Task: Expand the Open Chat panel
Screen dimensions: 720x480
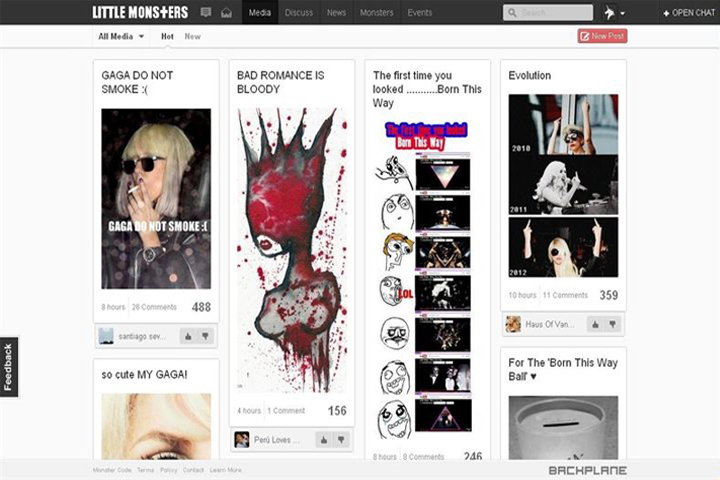Action: (690, 13)
